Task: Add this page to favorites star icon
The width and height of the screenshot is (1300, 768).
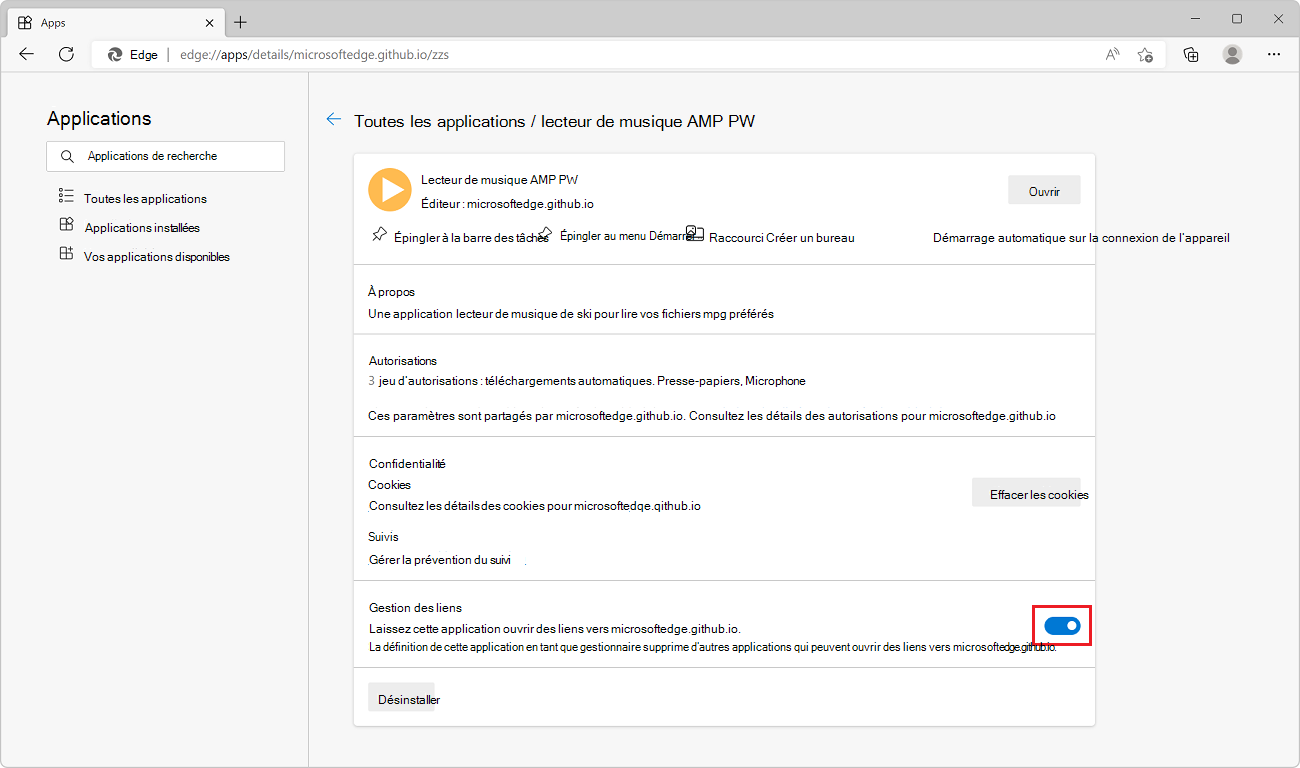Action: click(x=1146, y=55)
